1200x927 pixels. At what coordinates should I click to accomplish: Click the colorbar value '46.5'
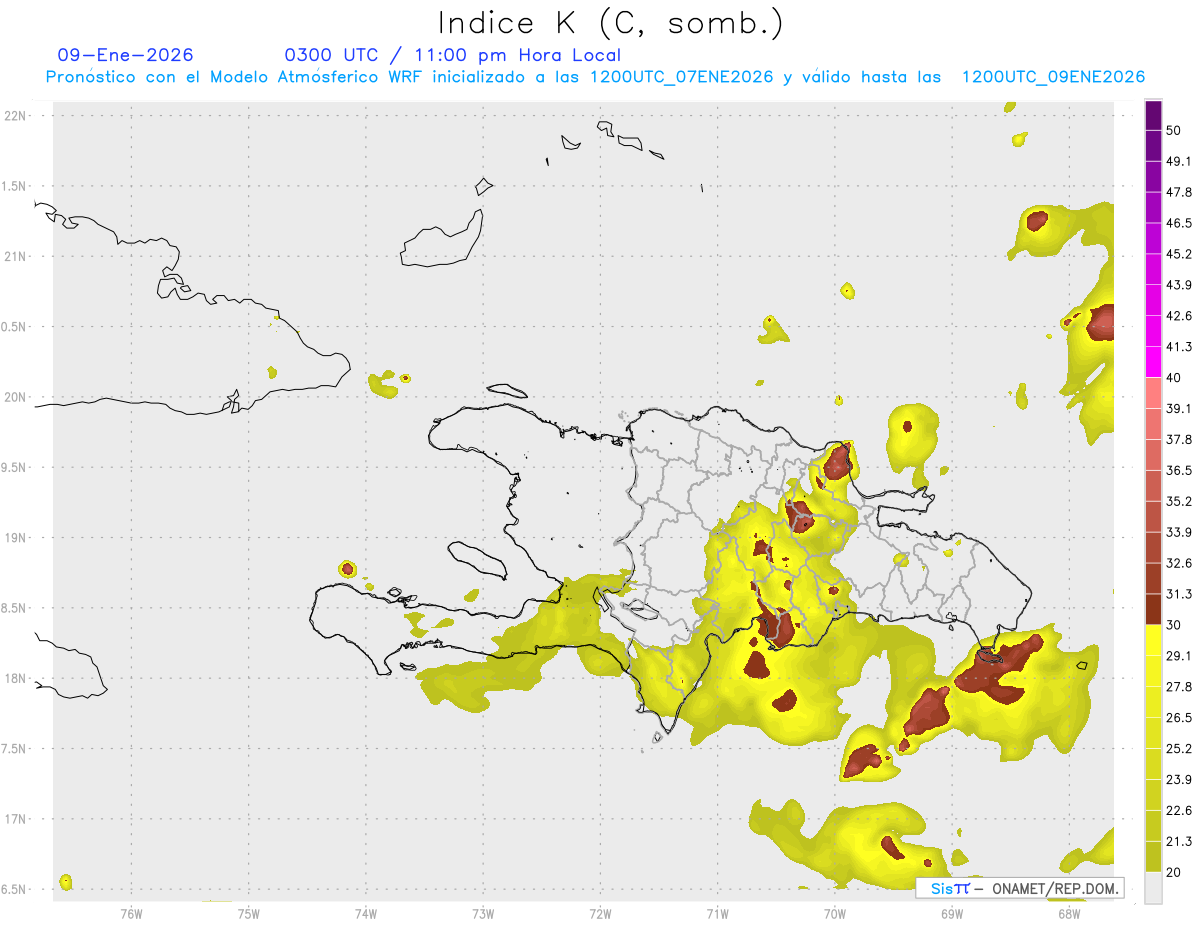1179,223
